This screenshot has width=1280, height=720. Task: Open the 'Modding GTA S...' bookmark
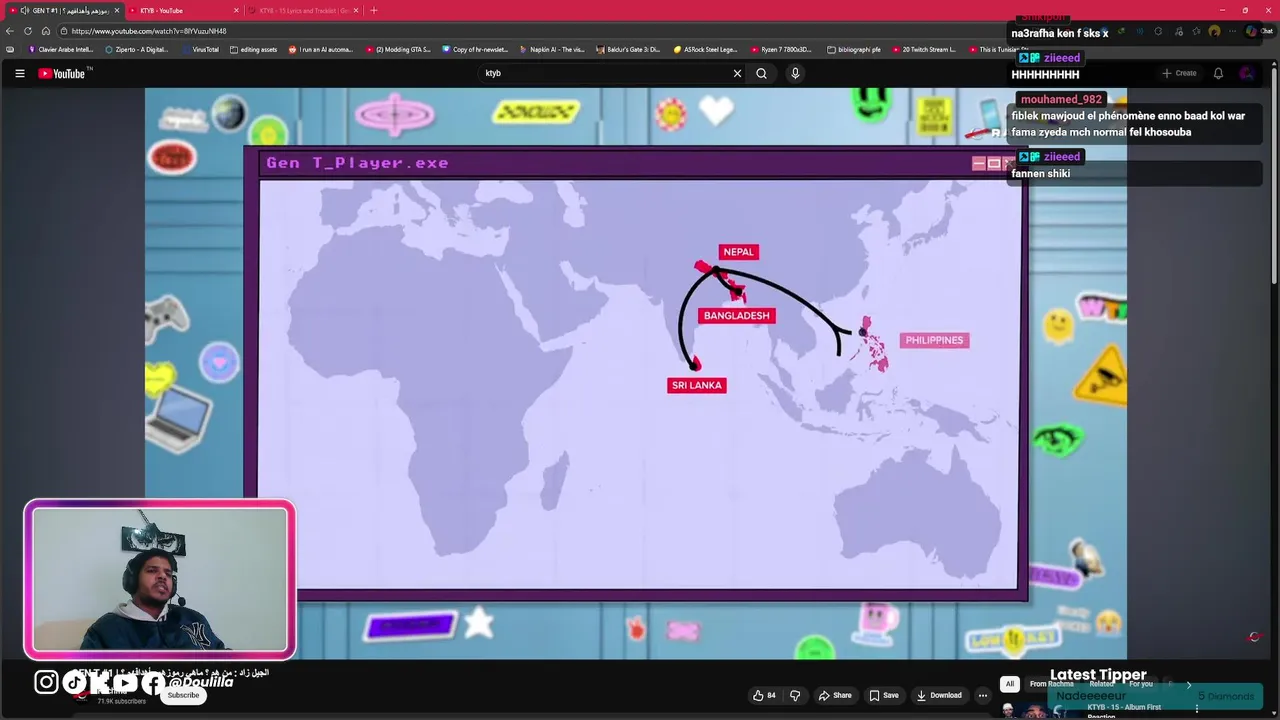point(398,49)
